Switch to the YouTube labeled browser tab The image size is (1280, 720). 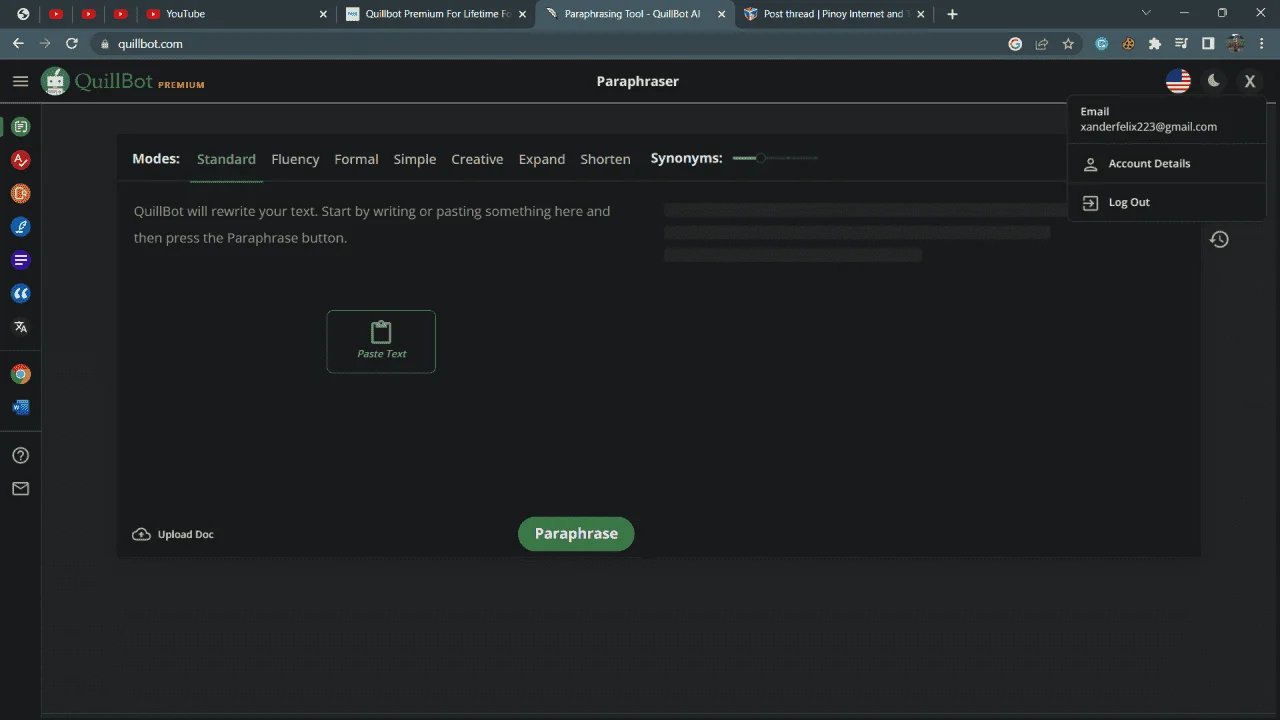click(235, 14)
